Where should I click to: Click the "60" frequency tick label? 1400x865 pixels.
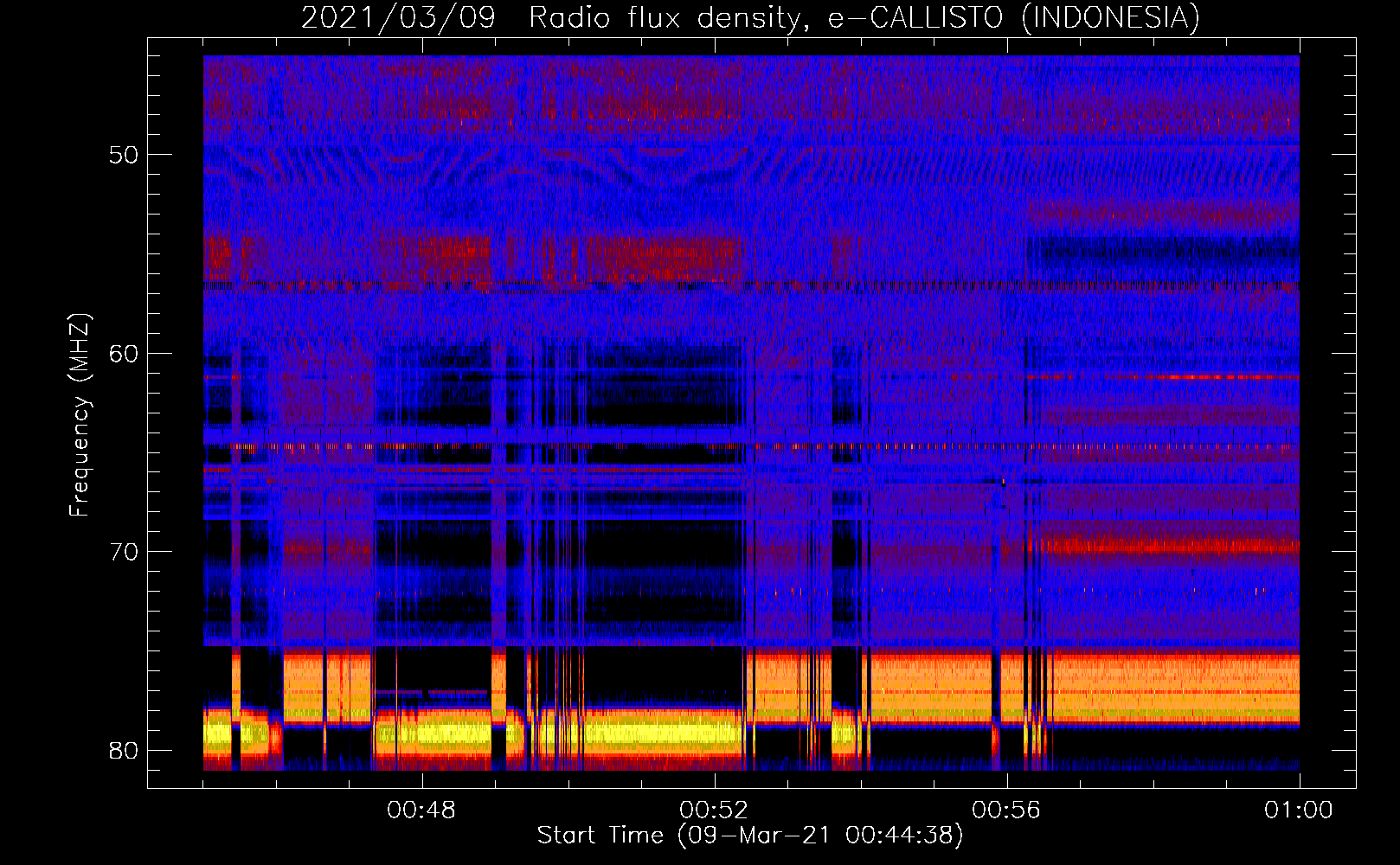[x=124, y=354]
